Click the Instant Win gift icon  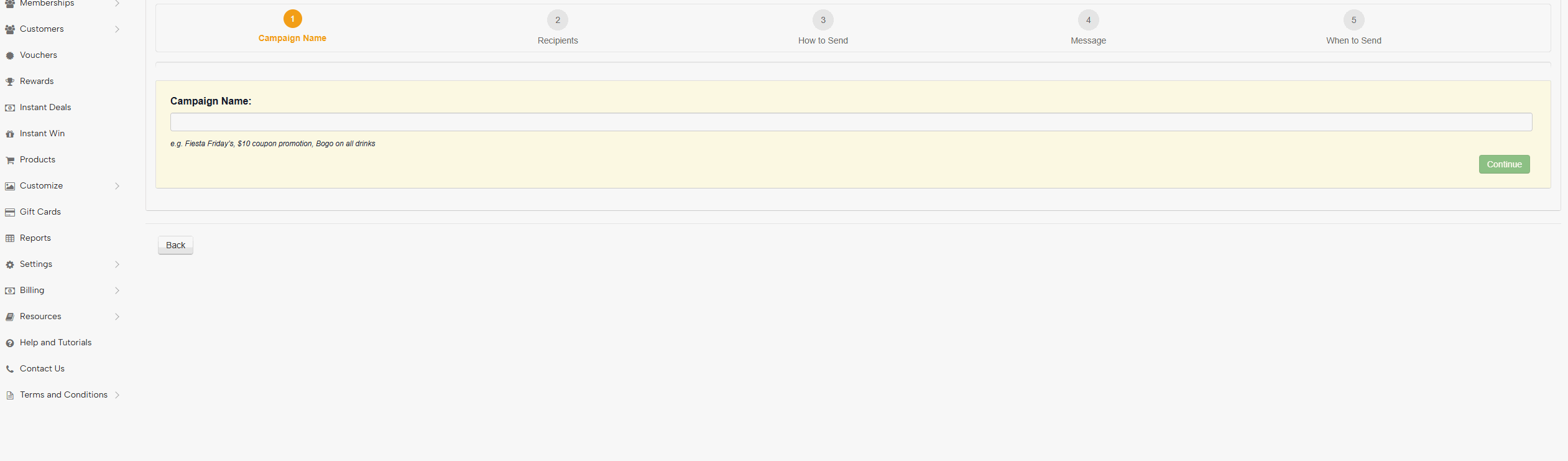(10, 134)
